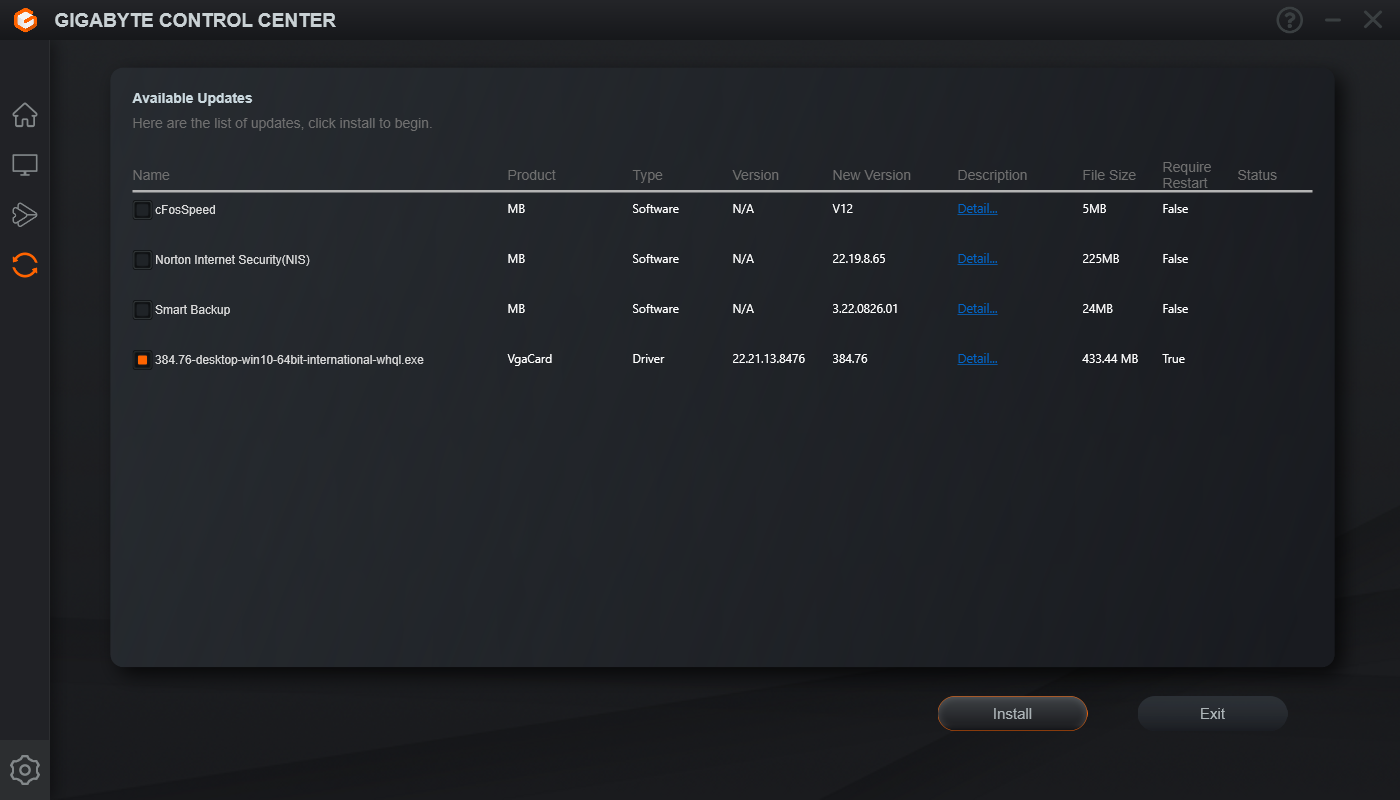Screen dimensions: 1400x800
Task: Click the V12 new version value
Action: [x=844, y=209]
